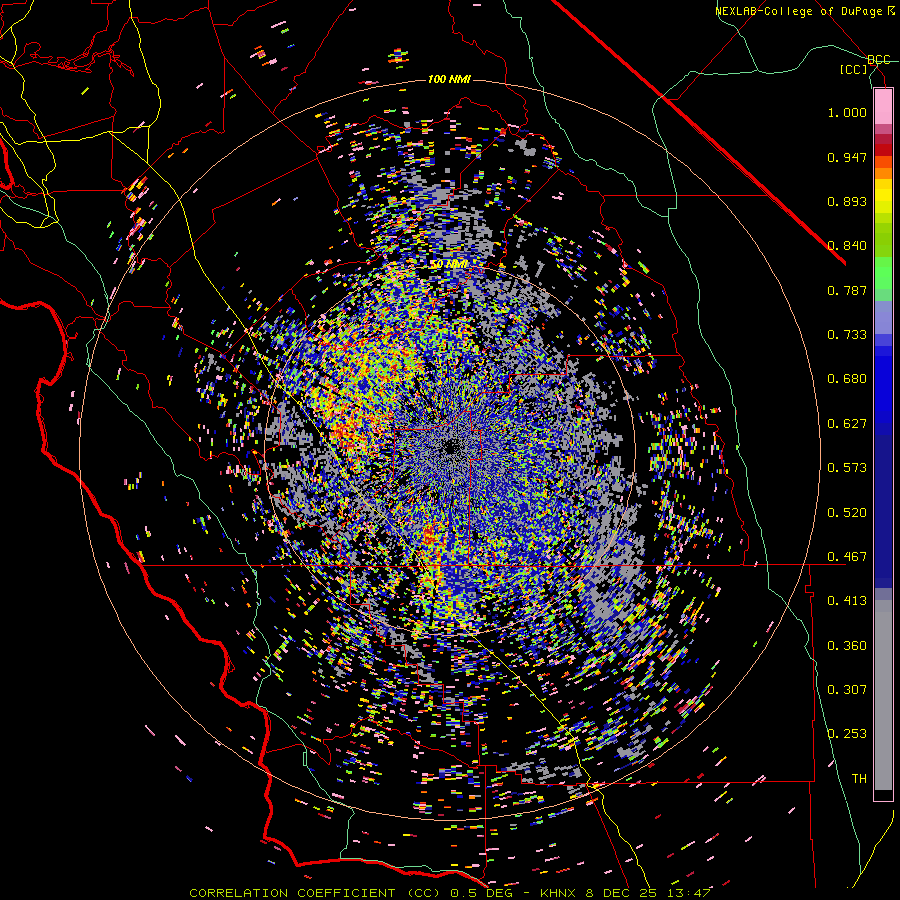
Task: Click the TH label at the colorbar bottom
Action: pos(859,779)
